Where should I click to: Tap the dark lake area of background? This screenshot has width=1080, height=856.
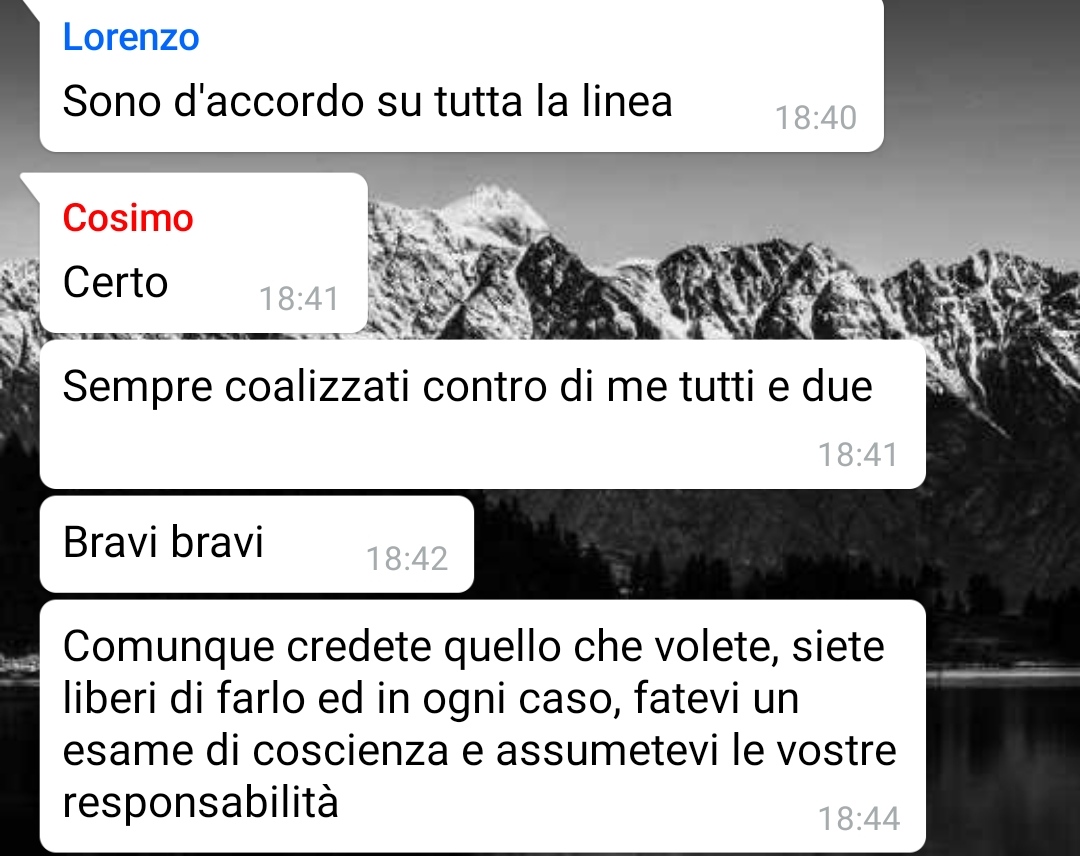pos(1002,764)
